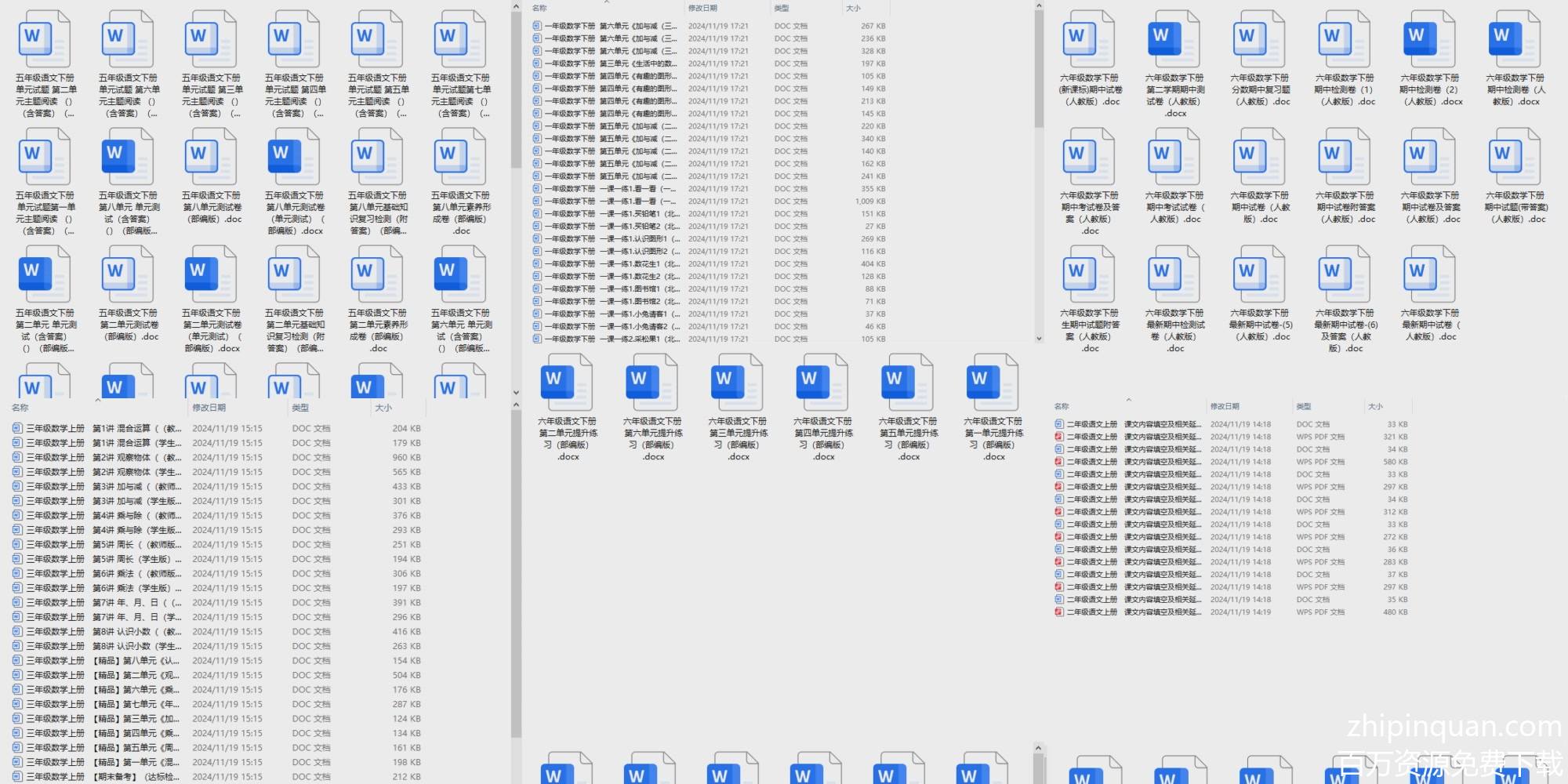
Task: Click the PDF icon of the 580 KB file
Action: (x=1059, y=462)
